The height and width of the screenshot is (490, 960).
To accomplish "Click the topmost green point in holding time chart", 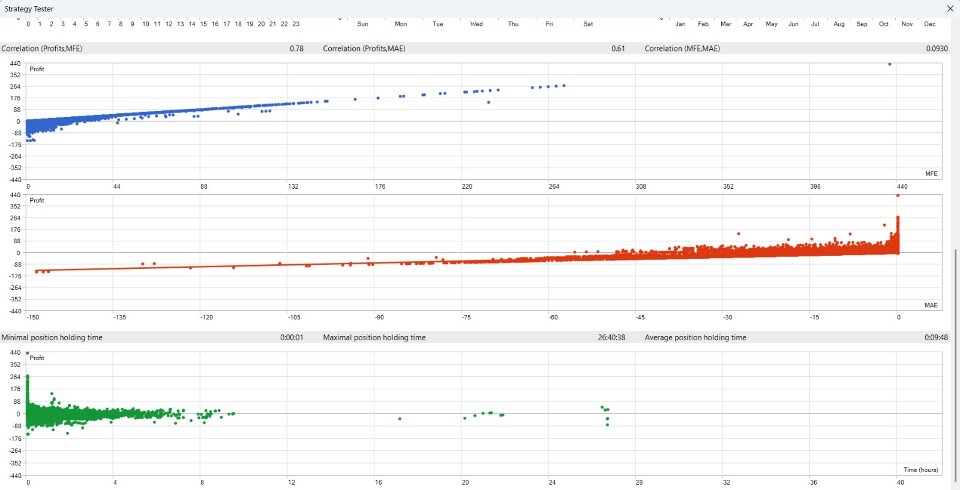I will (x=28, y=353).
